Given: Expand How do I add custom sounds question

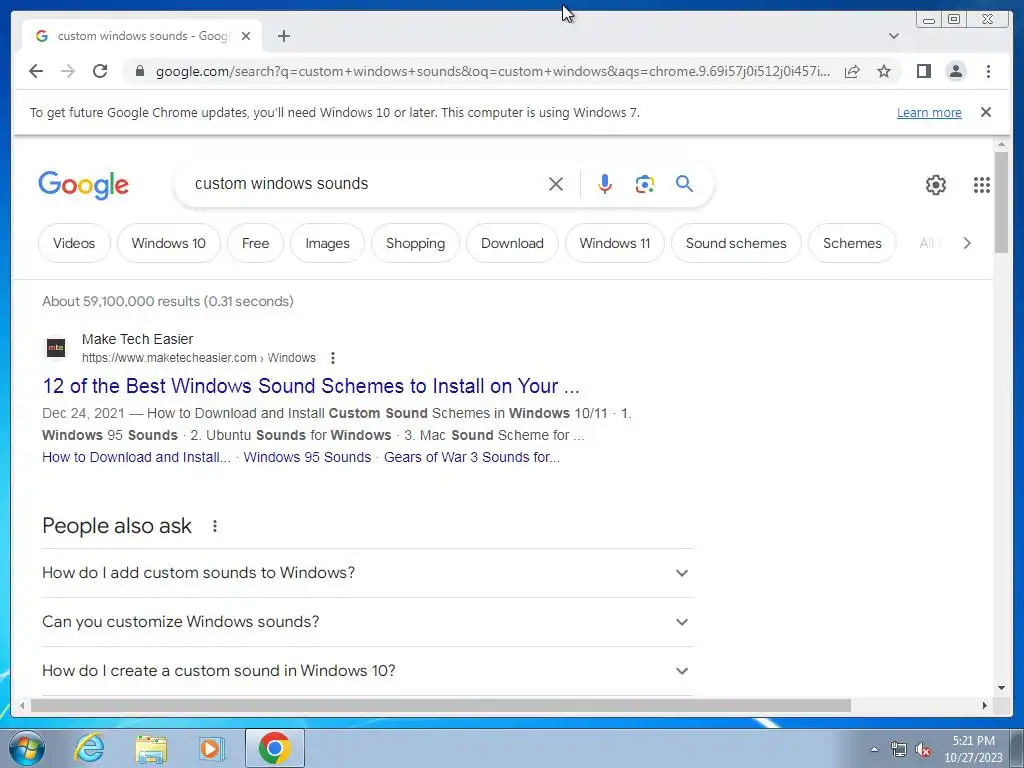Looking at the screenshot, I should pyautogui.click(x=368, y=573).
